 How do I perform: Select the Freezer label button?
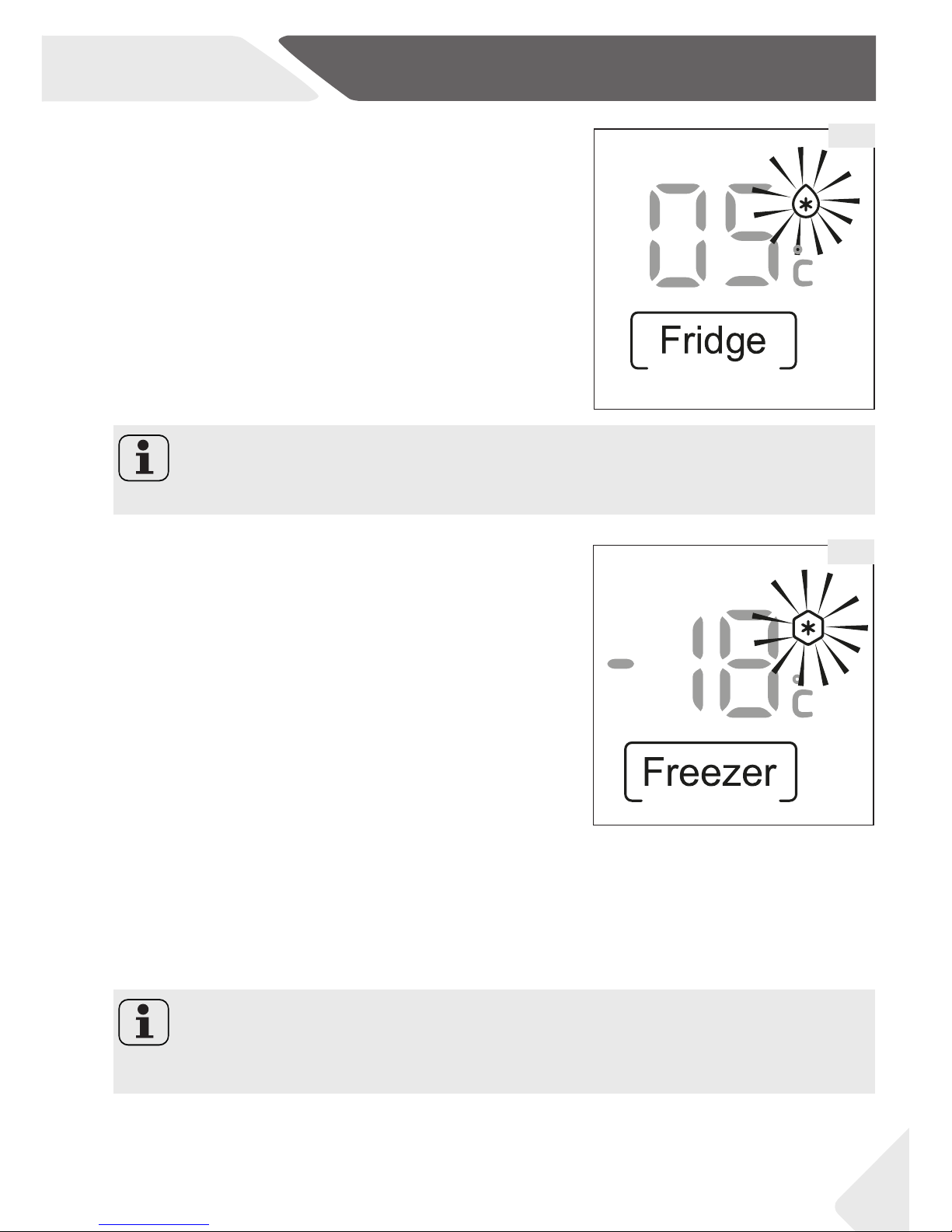[x=711, y=772]
